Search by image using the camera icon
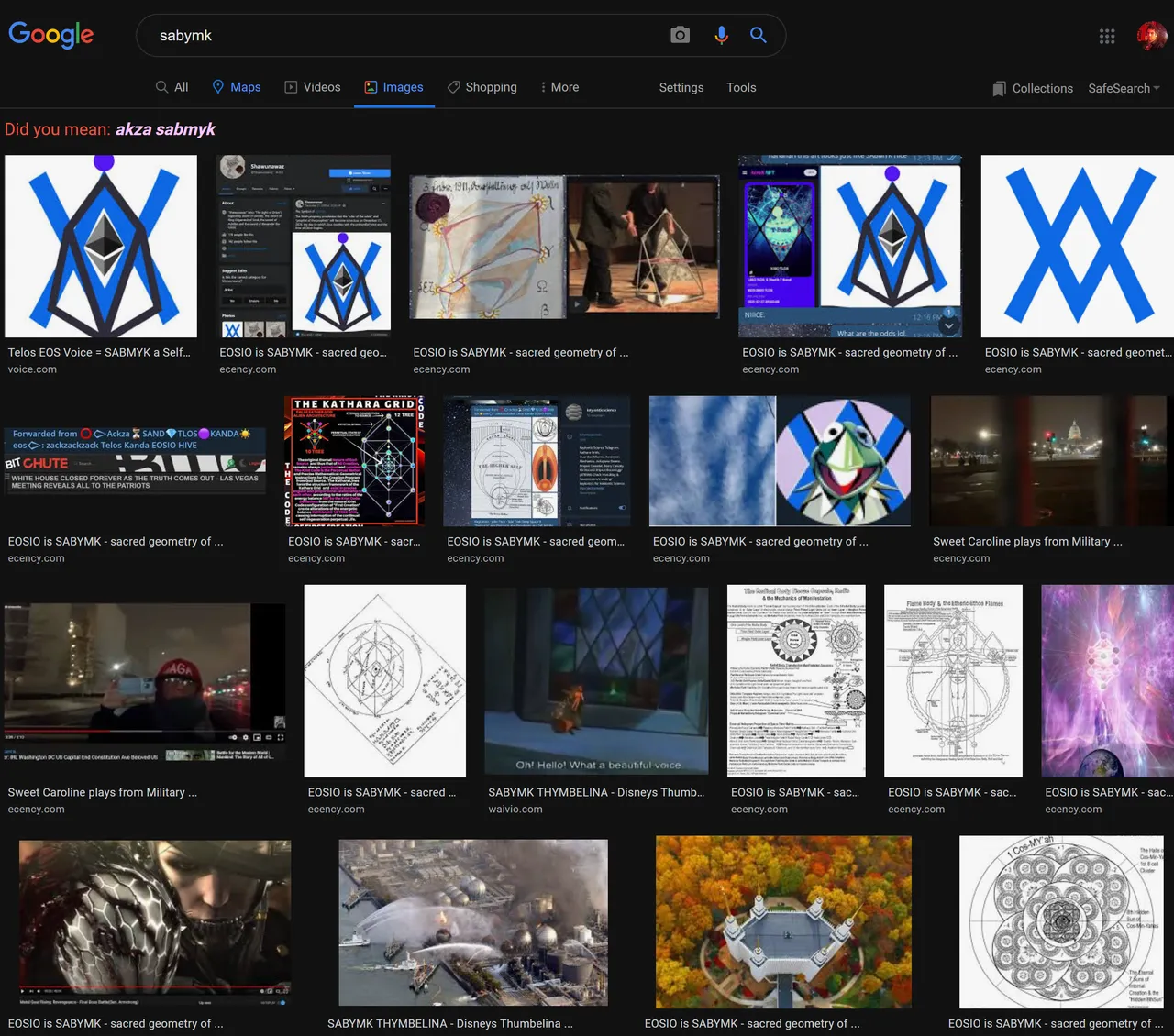Screen dimensions: 1174x1036 [x=680, y=35]
